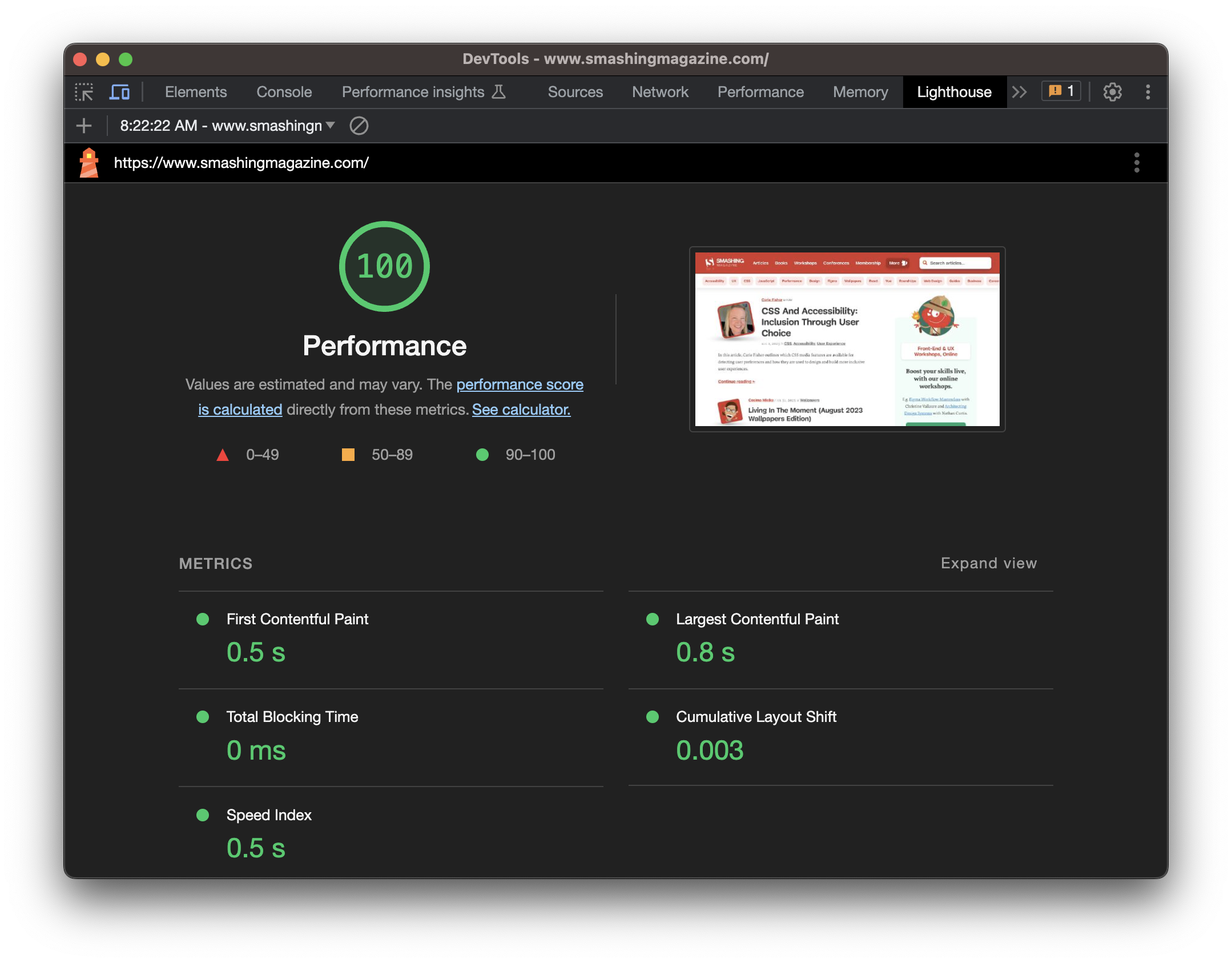This screenshot has width=1232, height=963.
Task: Click the clear Lighthouse report icon
Action: (x=359, y=126)
